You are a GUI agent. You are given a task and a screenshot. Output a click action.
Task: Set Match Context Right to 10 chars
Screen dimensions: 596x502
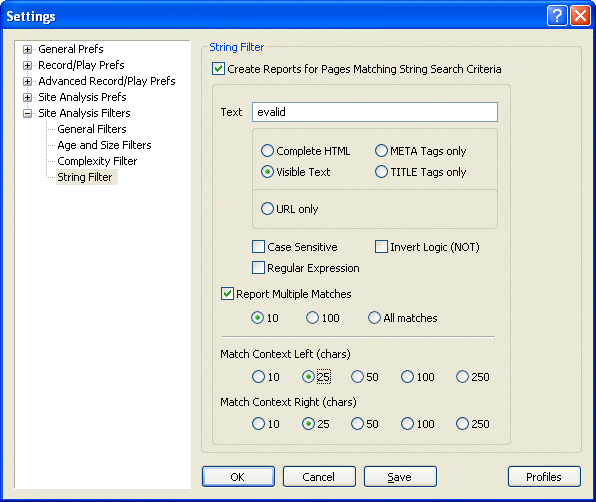coord(258,423)
